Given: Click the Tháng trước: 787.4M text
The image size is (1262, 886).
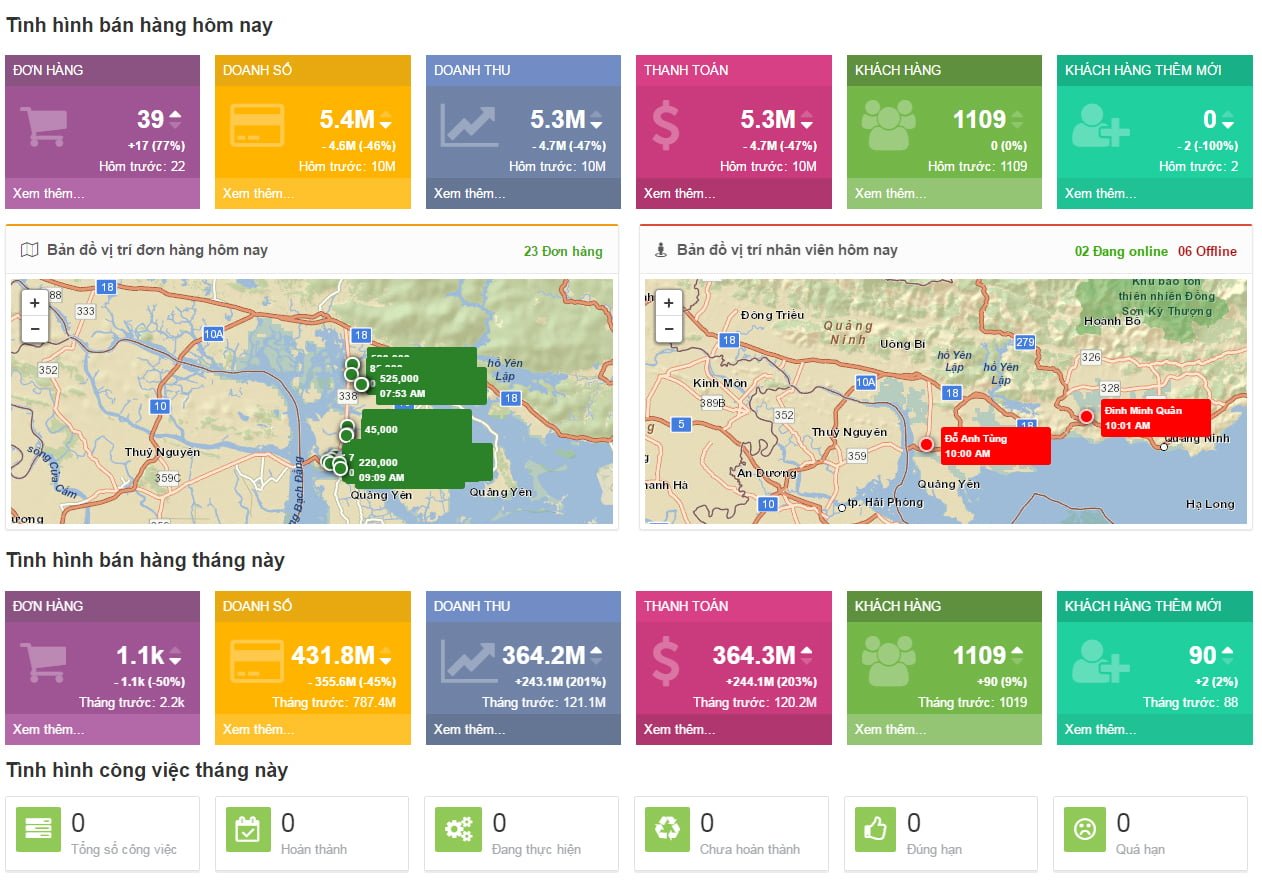Looking at the screenshot, I should (x=334, y=702).
